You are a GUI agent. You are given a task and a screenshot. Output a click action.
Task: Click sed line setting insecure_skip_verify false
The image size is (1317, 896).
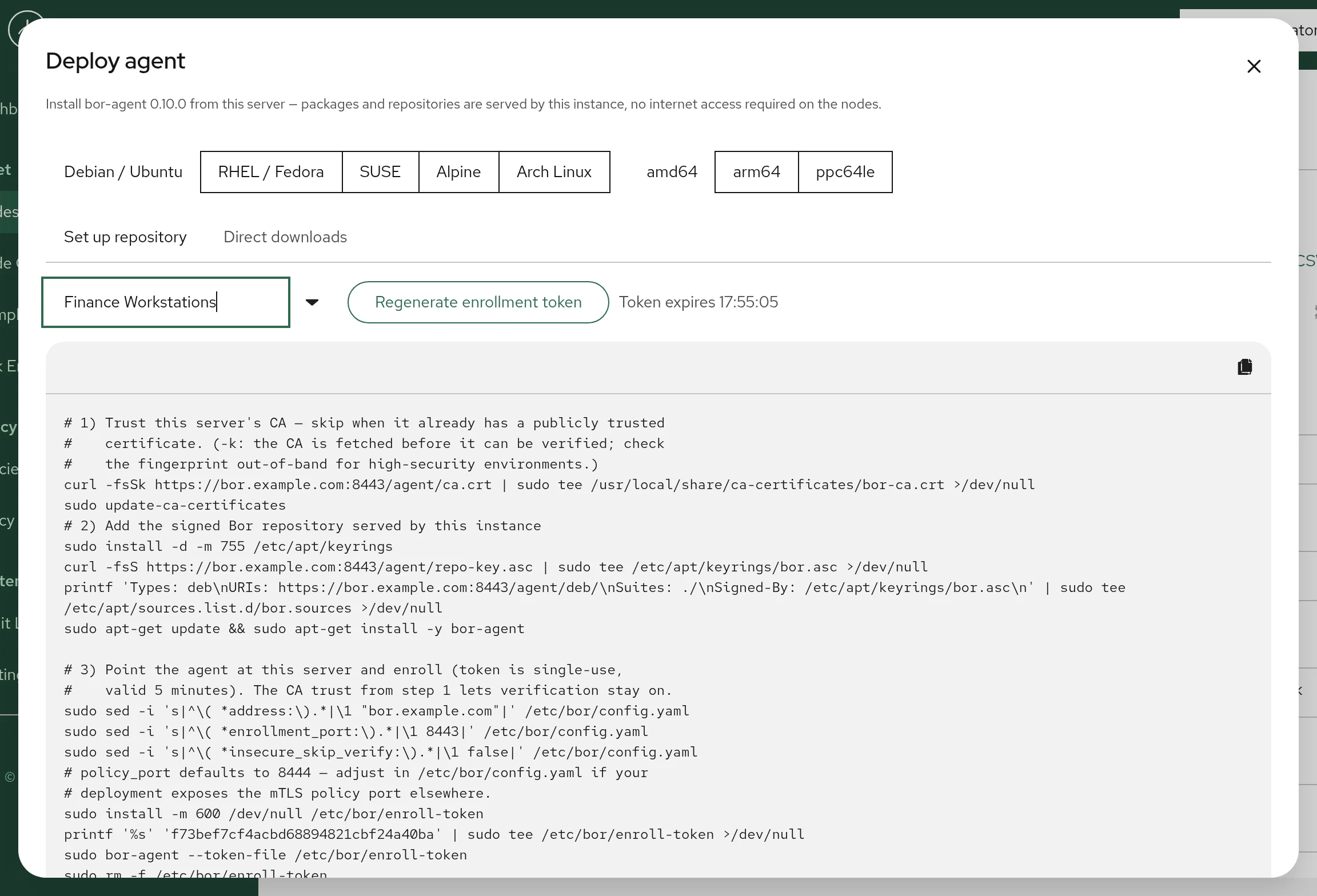381,752
